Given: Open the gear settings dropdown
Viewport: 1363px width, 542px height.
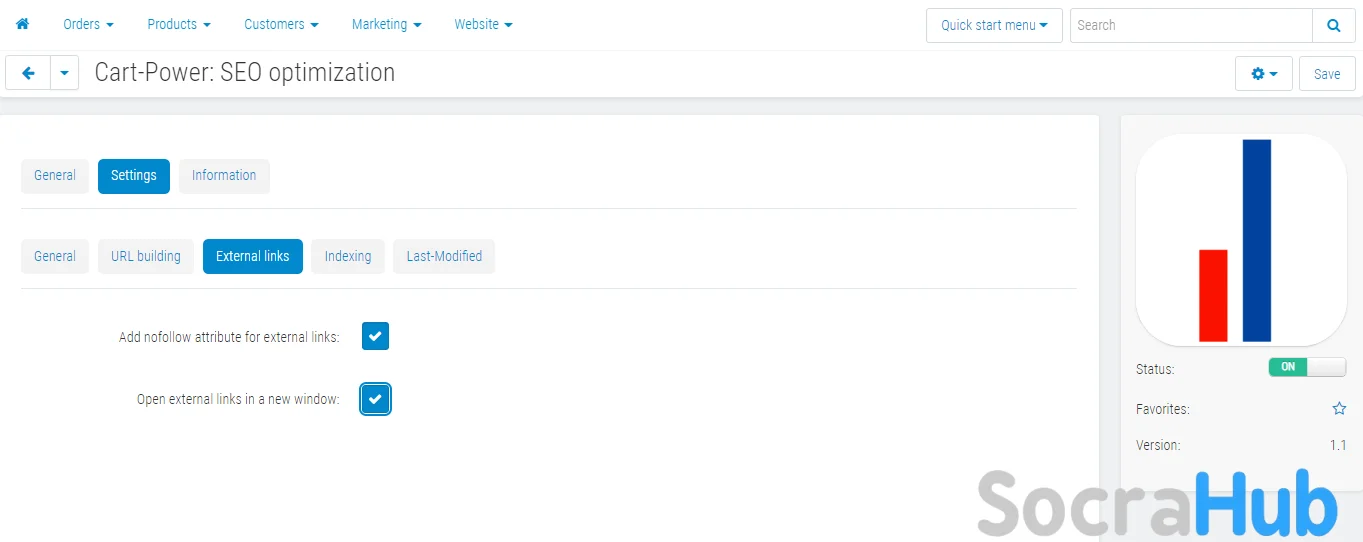Looking at the screenshot, I should click(x=1264, y=74).
